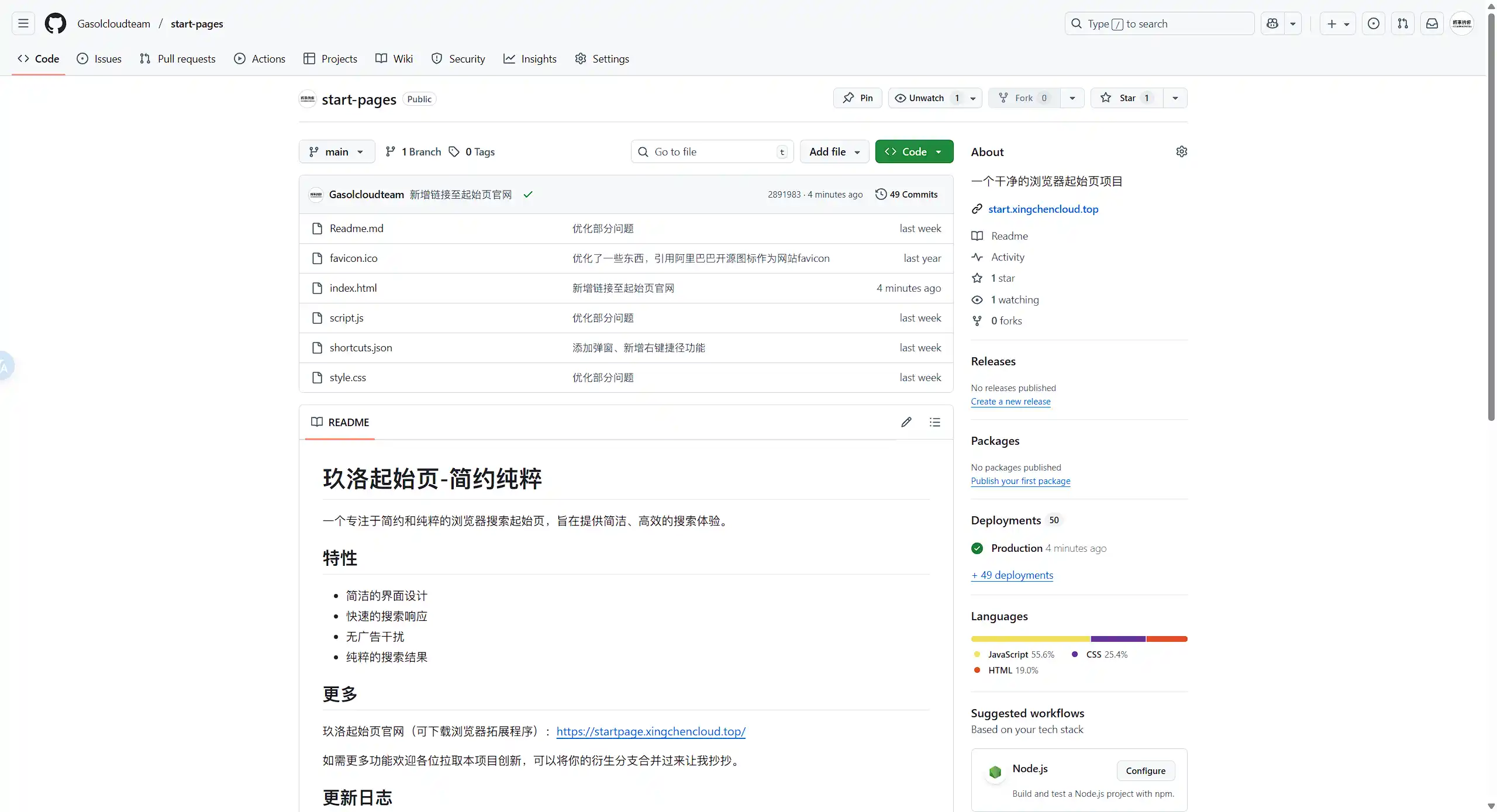Open the green Code dropdown
Viewport: 1497px width, 812px height.
pyautogui.click(x=914, y=151)
